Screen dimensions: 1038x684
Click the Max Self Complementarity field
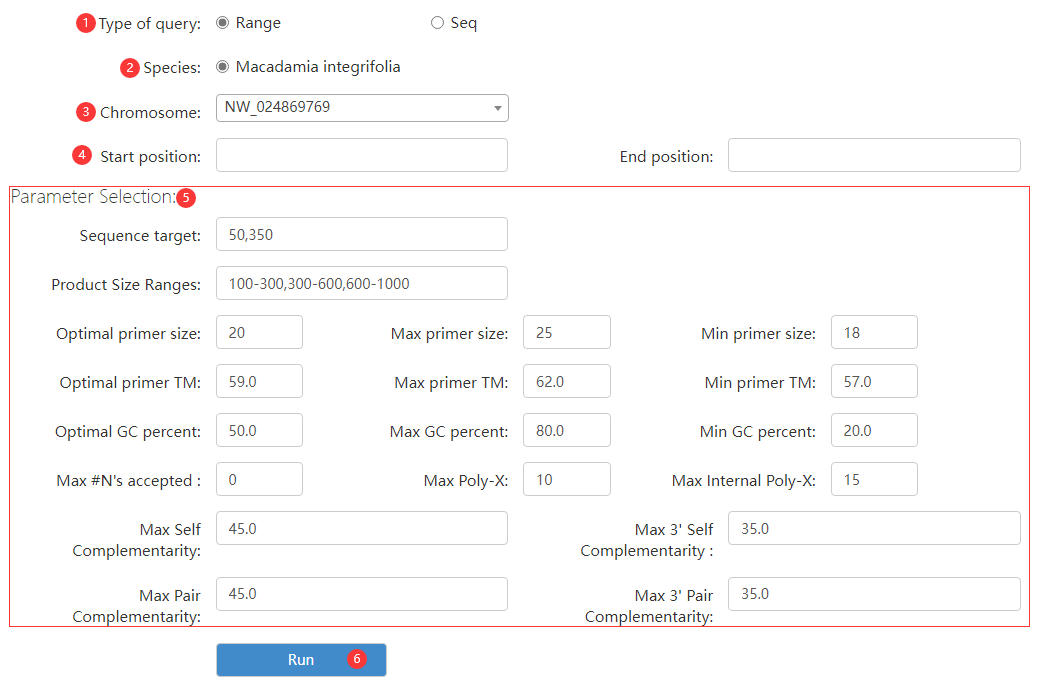(x=362, y=528)
